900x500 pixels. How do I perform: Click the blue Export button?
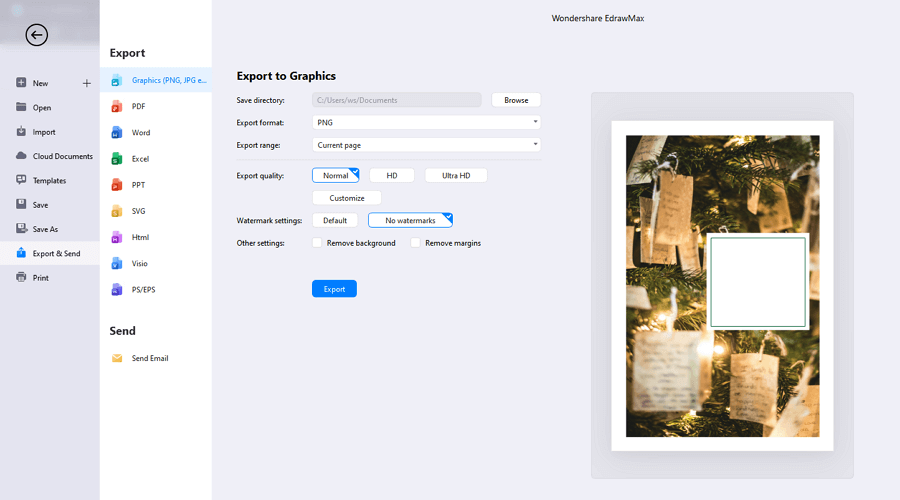334,289
